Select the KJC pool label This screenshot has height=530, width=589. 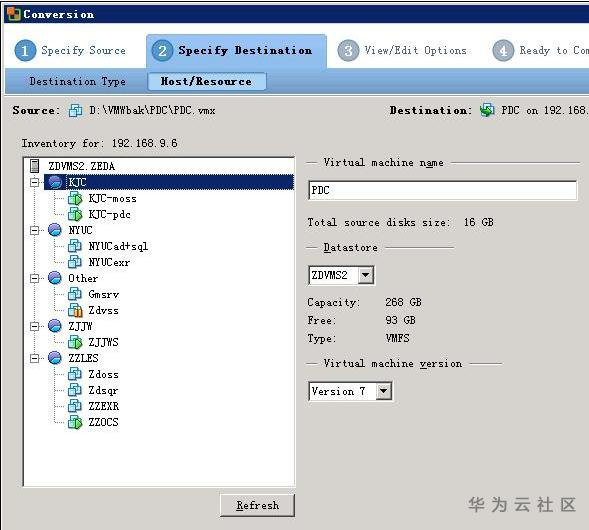77,182
